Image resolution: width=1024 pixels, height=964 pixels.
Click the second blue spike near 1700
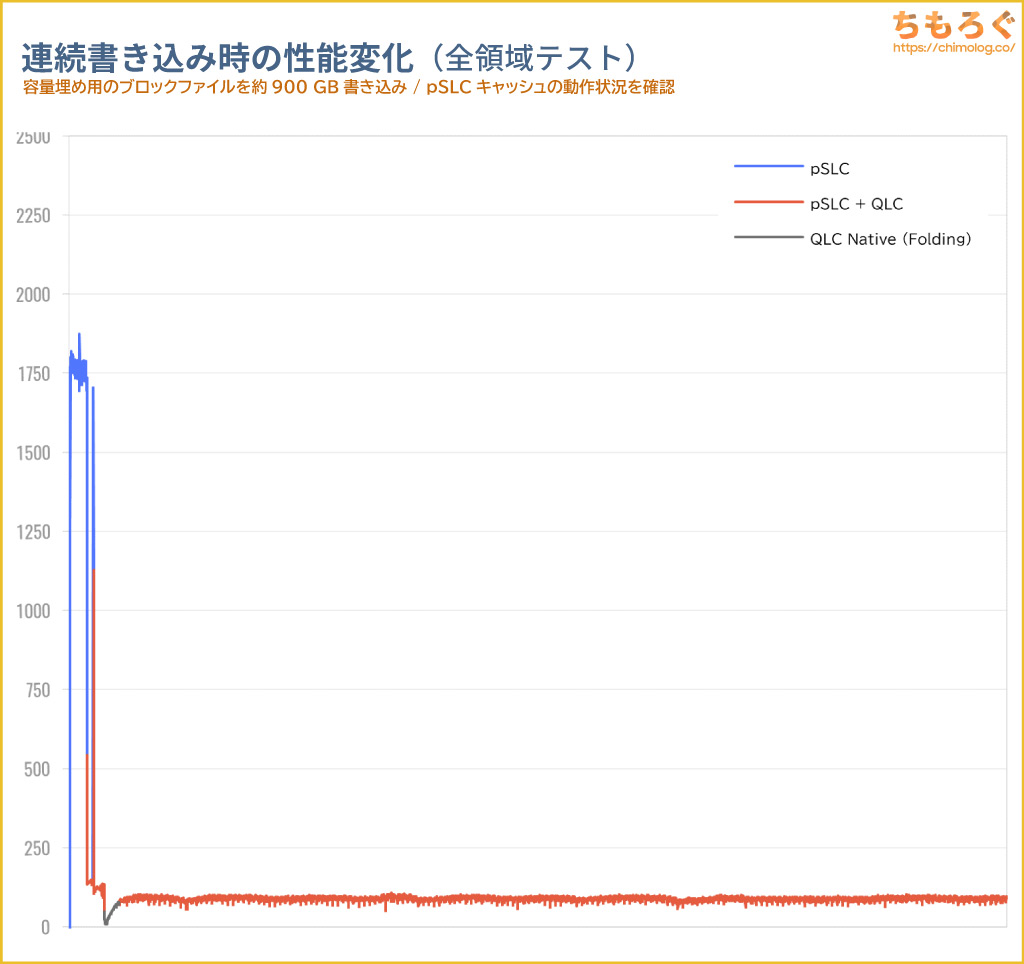pyautogui.click(x=93, y=390)
